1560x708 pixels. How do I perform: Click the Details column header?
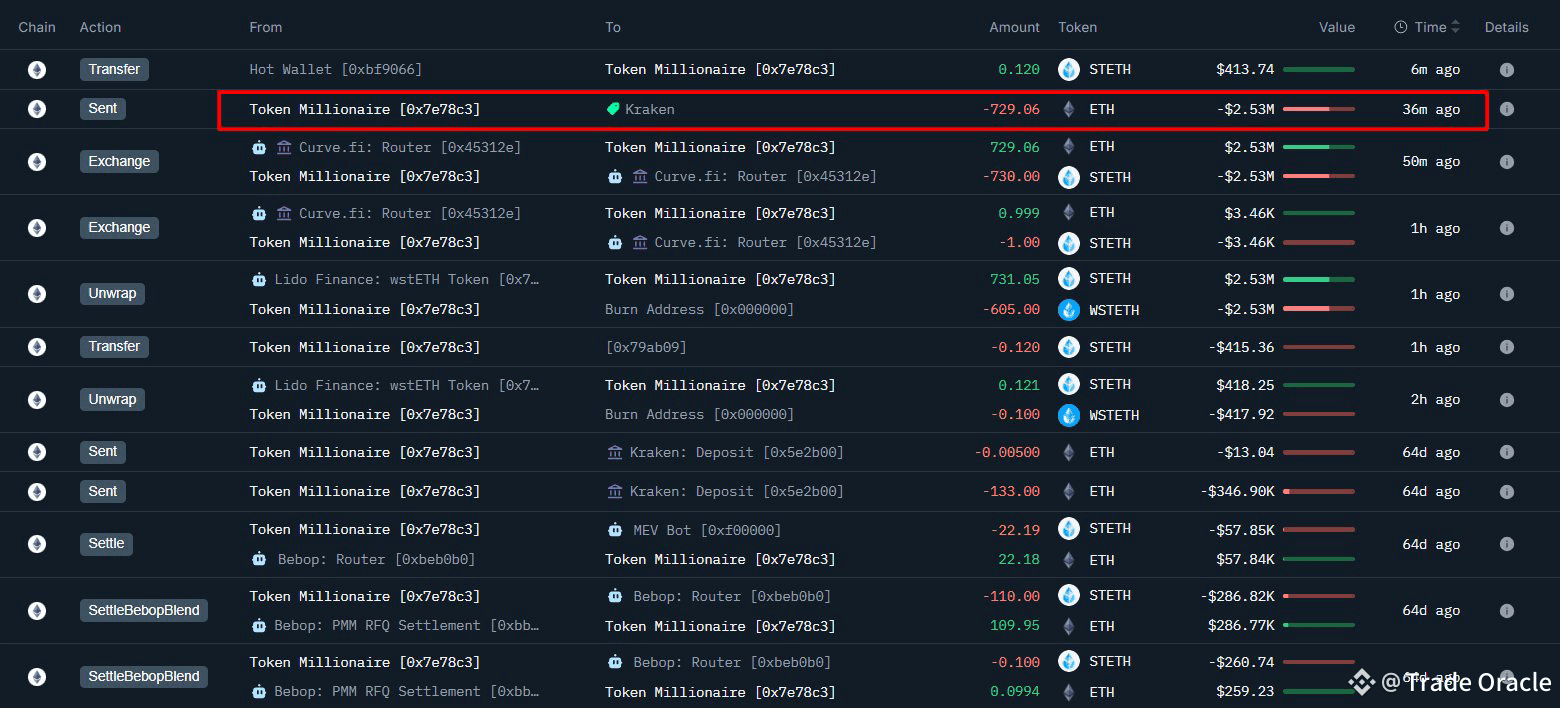(1507, 28)
